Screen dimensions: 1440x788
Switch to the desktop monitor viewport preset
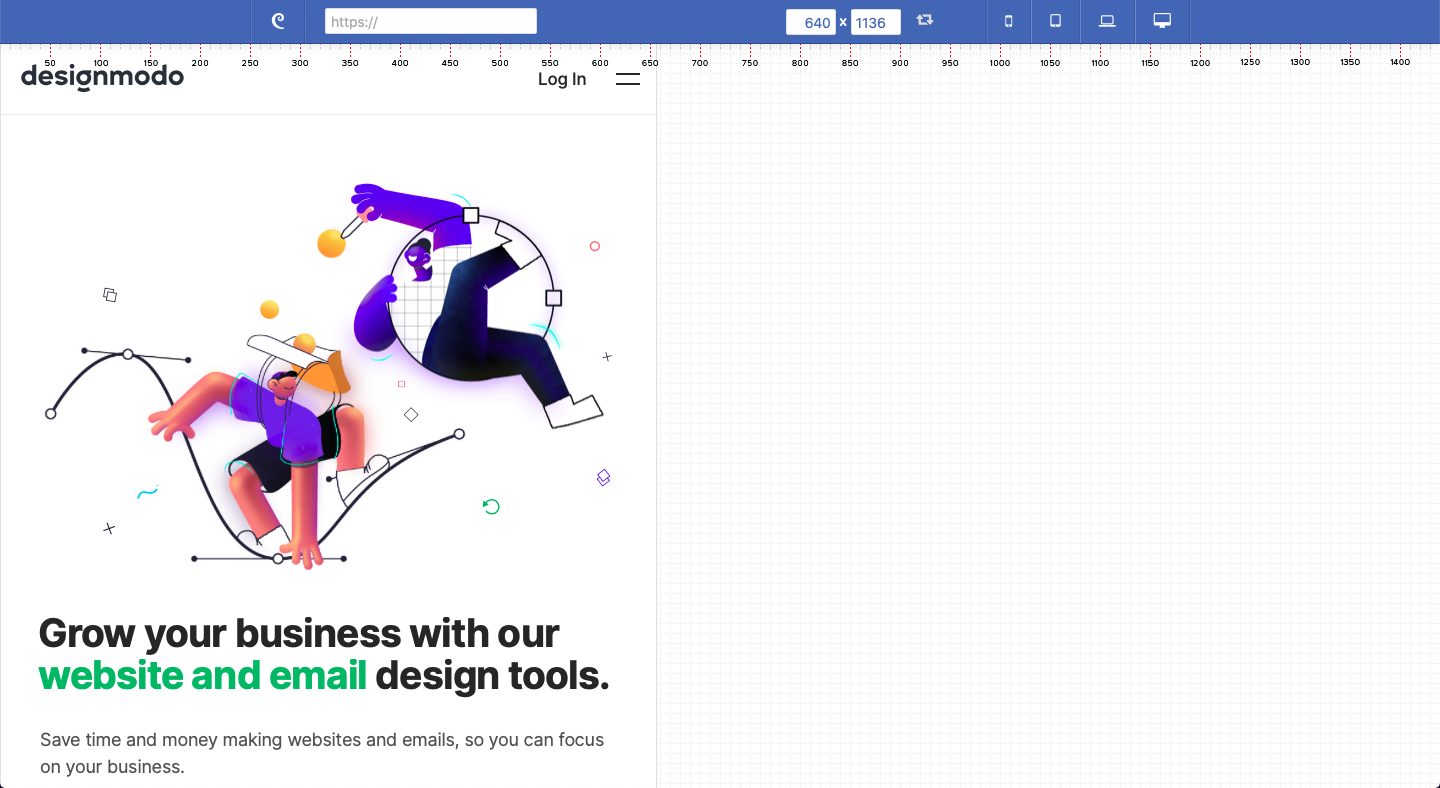pos(1162,21)
